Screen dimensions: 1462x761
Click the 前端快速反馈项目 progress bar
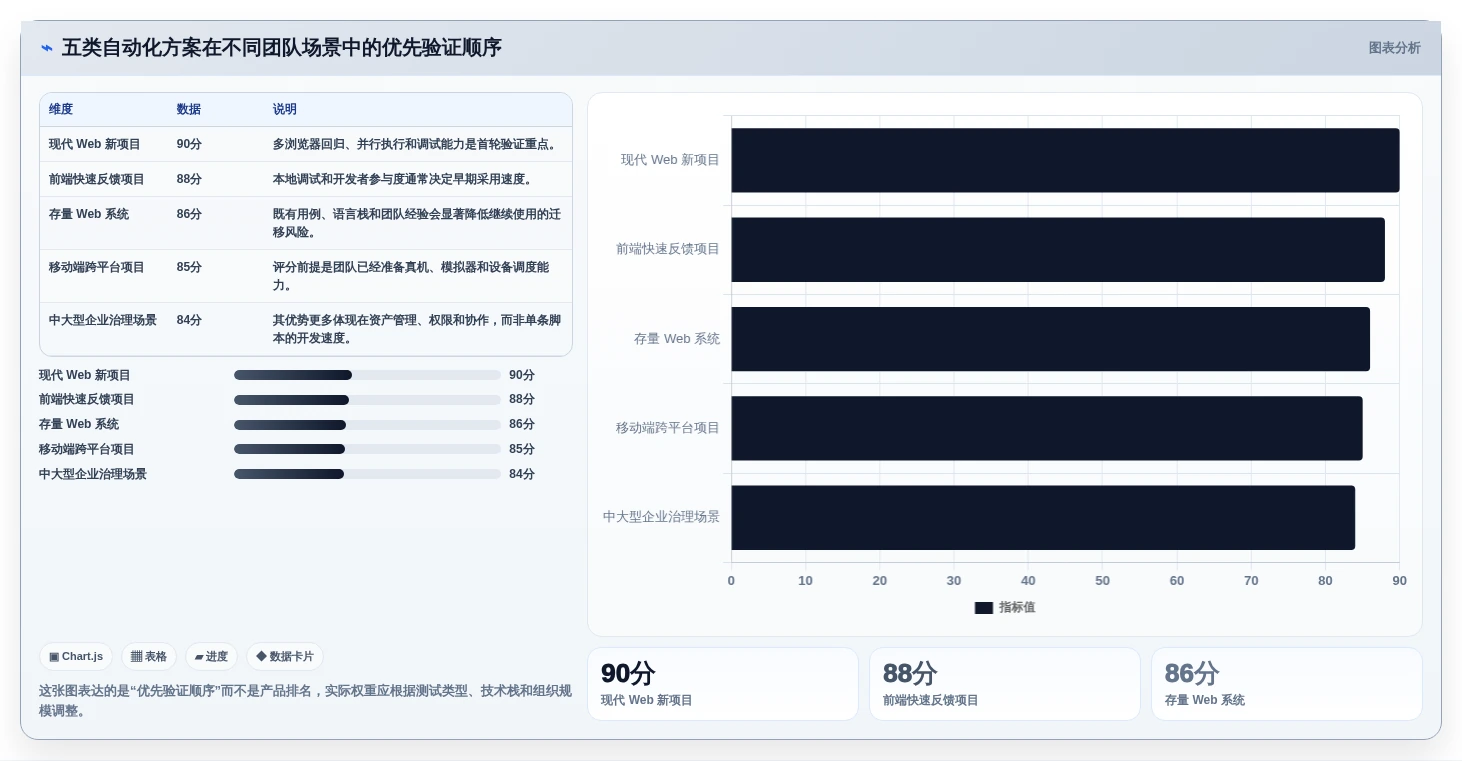(x=367, y=400)
